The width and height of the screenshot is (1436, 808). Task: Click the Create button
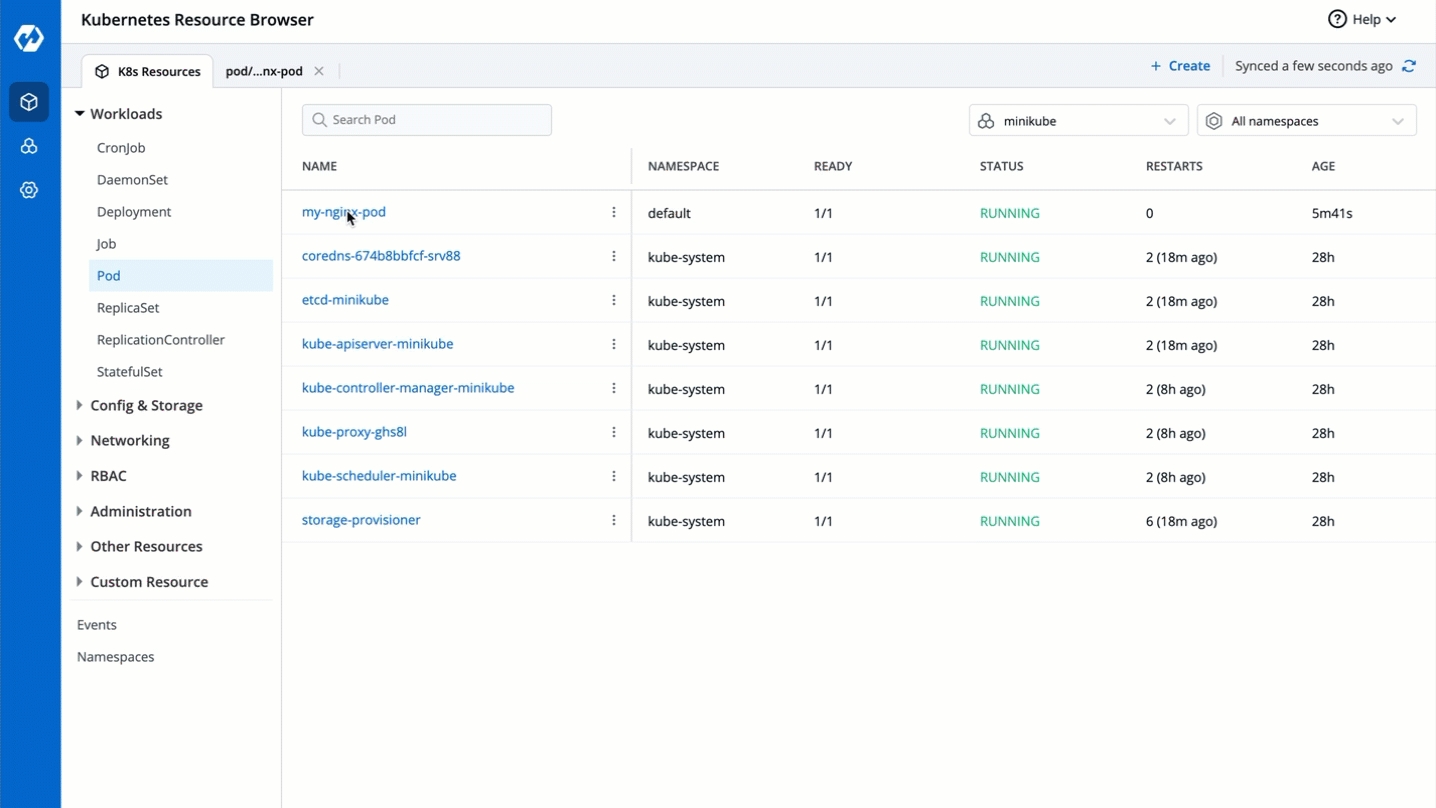[1180, 66]
